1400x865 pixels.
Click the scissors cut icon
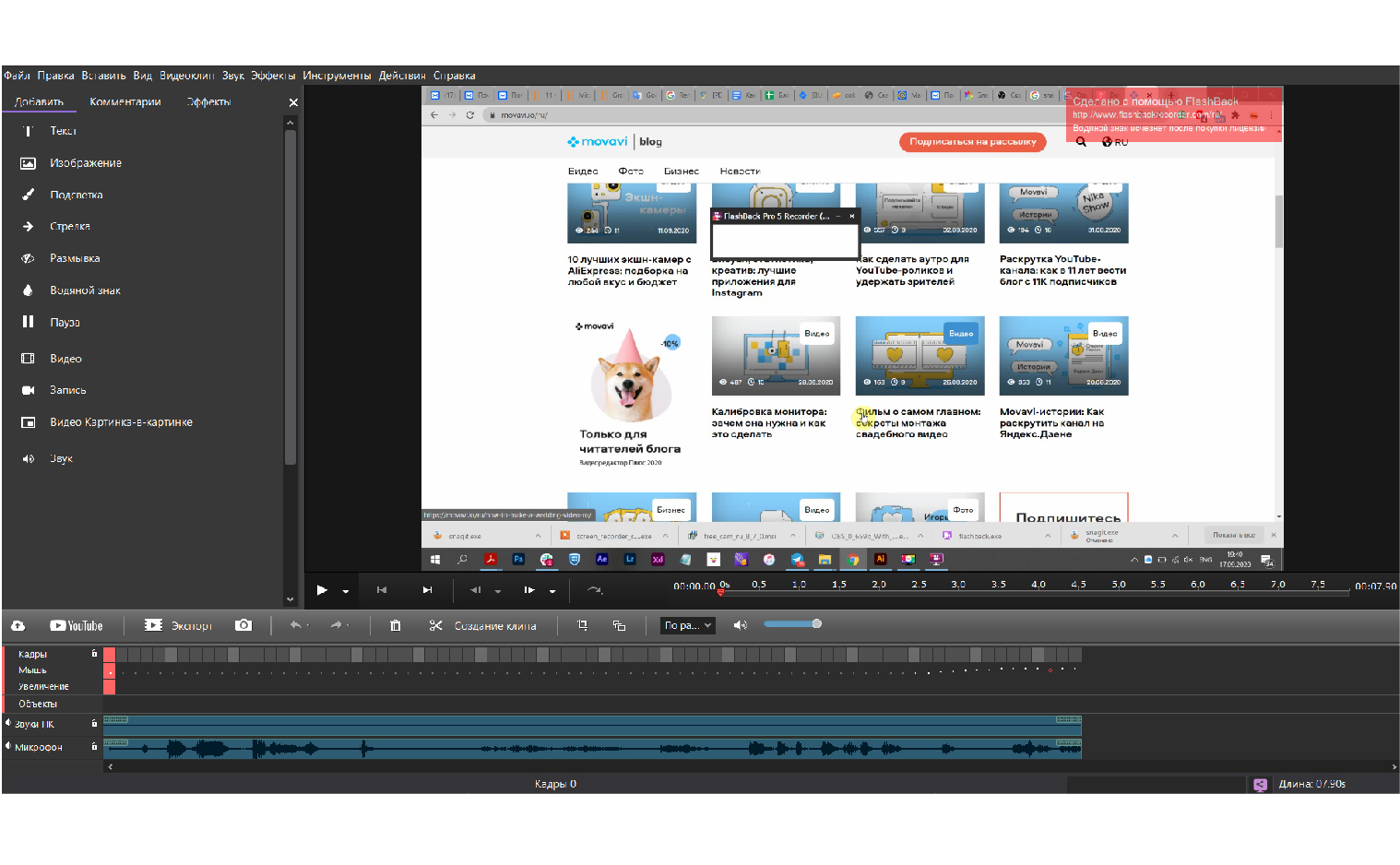tap(435, 625)
